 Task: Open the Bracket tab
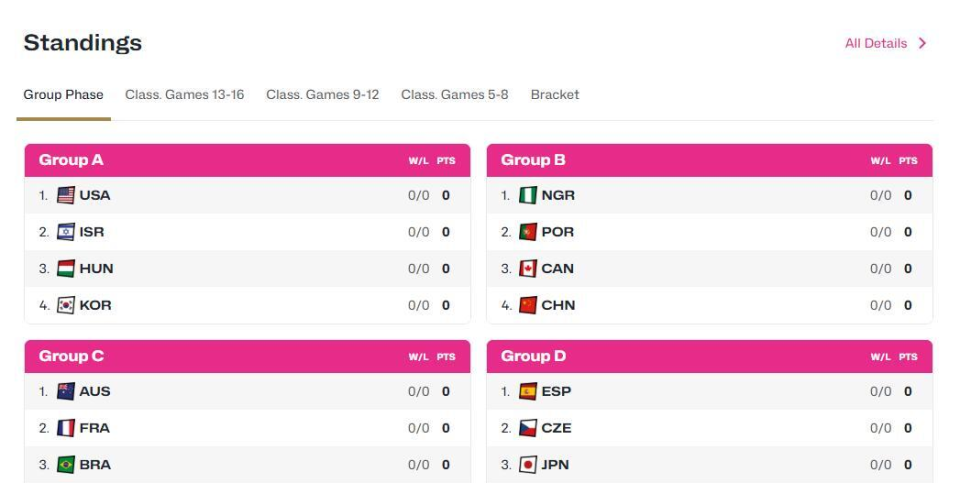555,95
